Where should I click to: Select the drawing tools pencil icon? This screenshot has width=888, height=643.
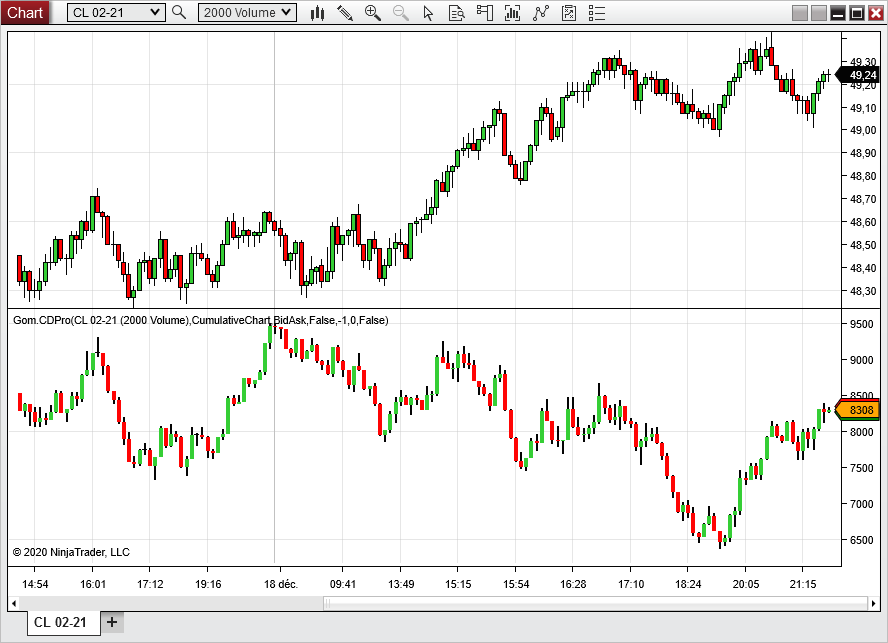(x=345, y=13)
